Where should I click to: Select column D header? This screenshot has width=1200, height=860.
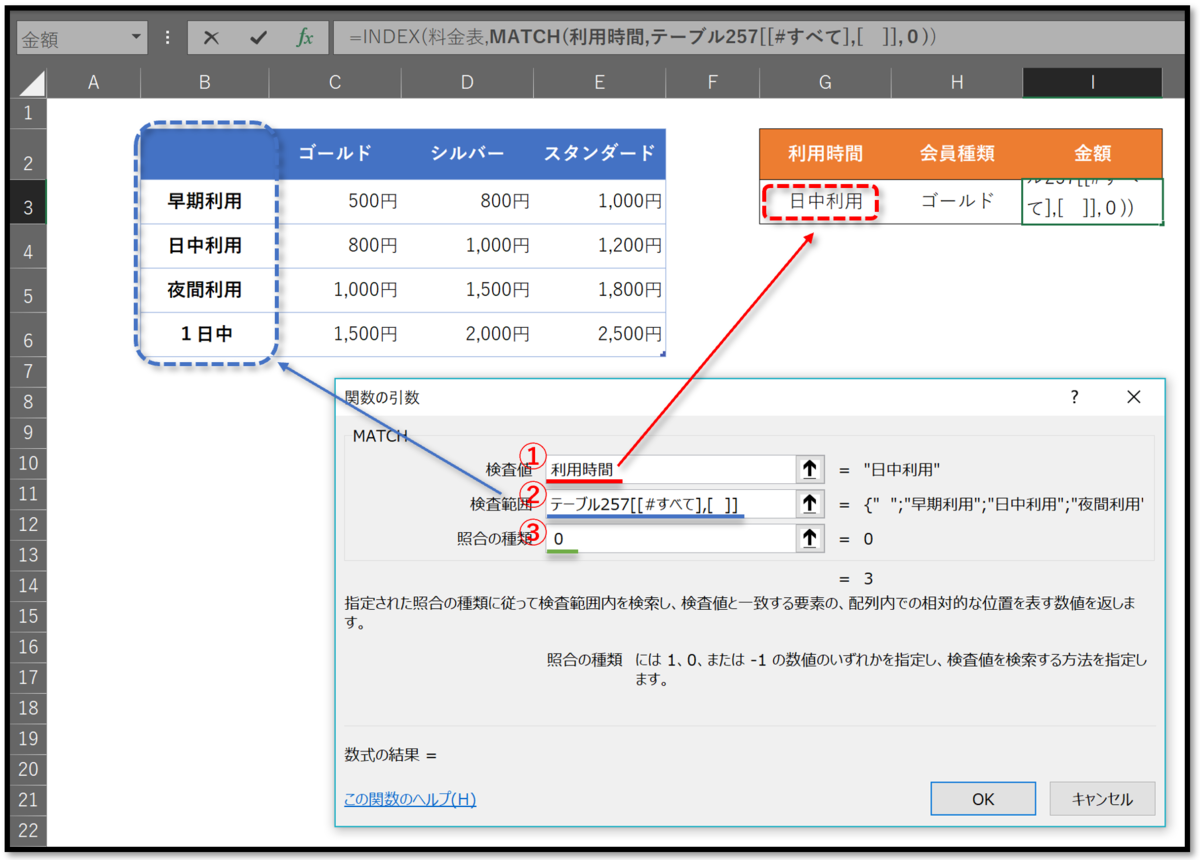click(467, 83)
